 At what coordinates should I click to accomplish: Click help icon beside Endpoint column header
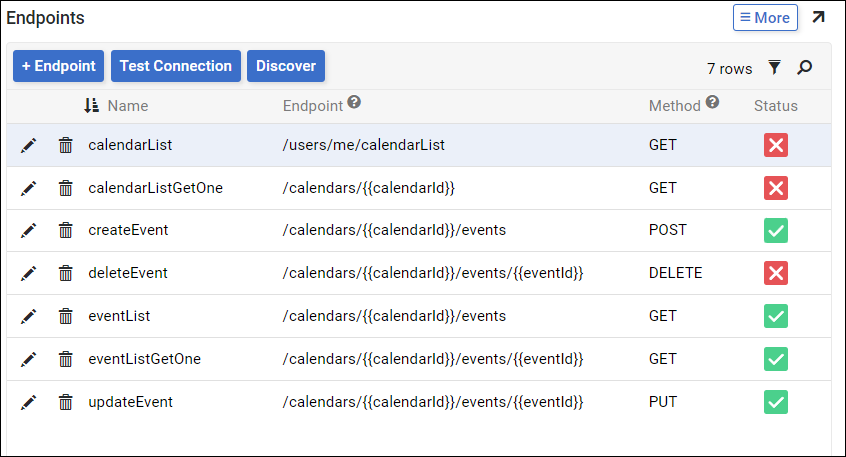pos(354,103)
